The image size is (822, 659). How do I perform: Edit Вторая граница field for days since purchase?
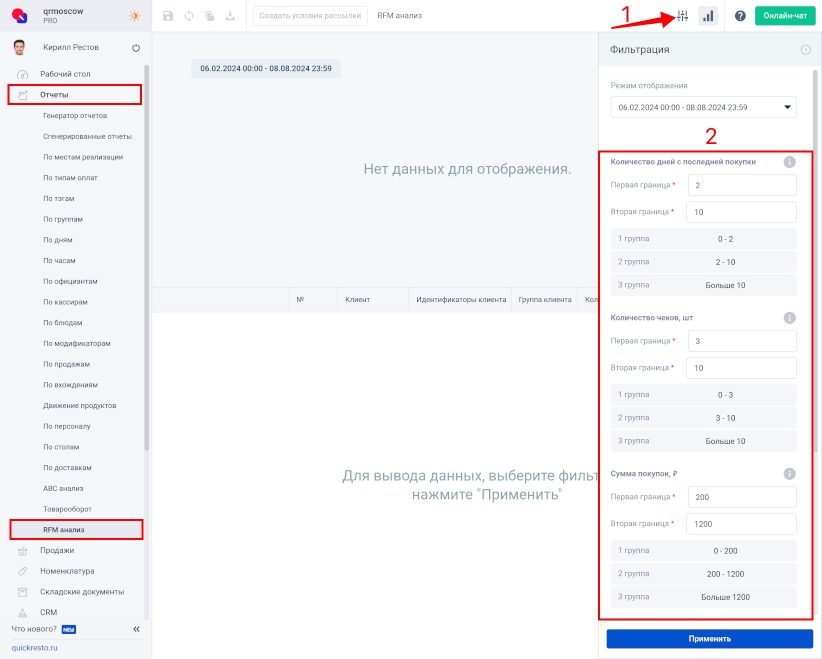(x=741, y=212)
